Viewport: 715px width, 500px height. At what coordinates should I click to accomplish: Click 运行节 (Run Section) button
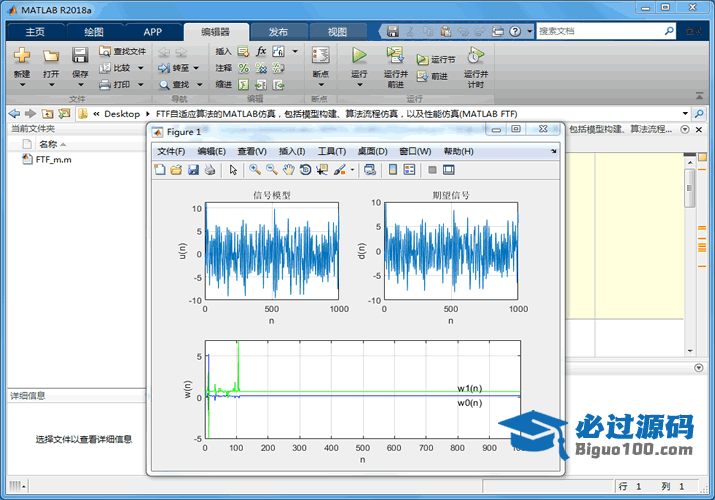pos(436,60)
